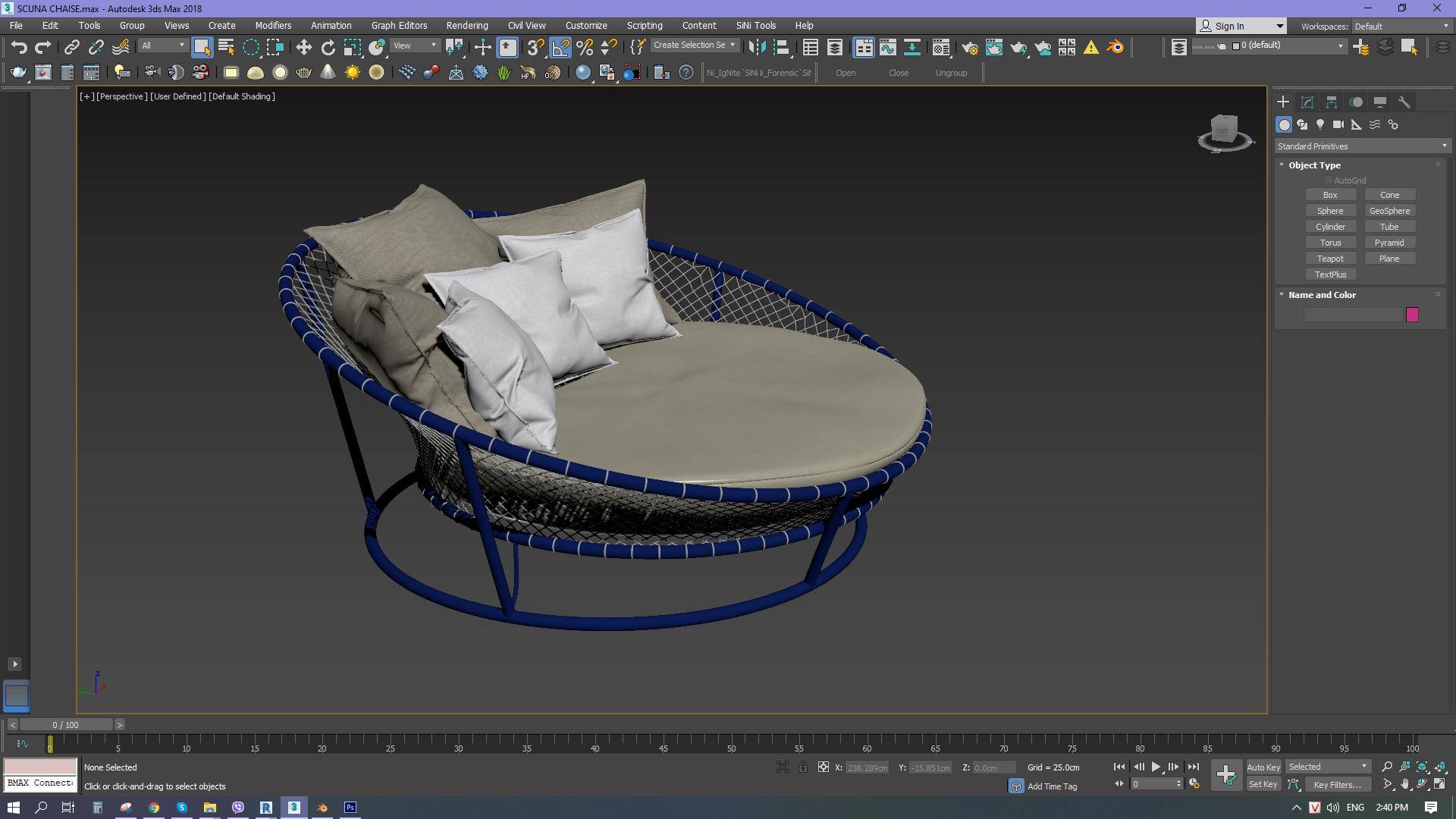Open the Rendering menu
Screen dimensions: 1456x819
pos(467,26)
